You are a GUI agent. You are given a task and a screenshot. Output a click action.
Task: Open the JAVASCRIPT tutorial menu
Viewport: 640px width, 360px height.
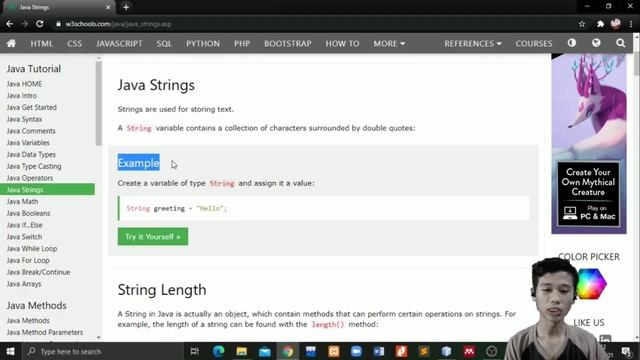tap(119, 43)
